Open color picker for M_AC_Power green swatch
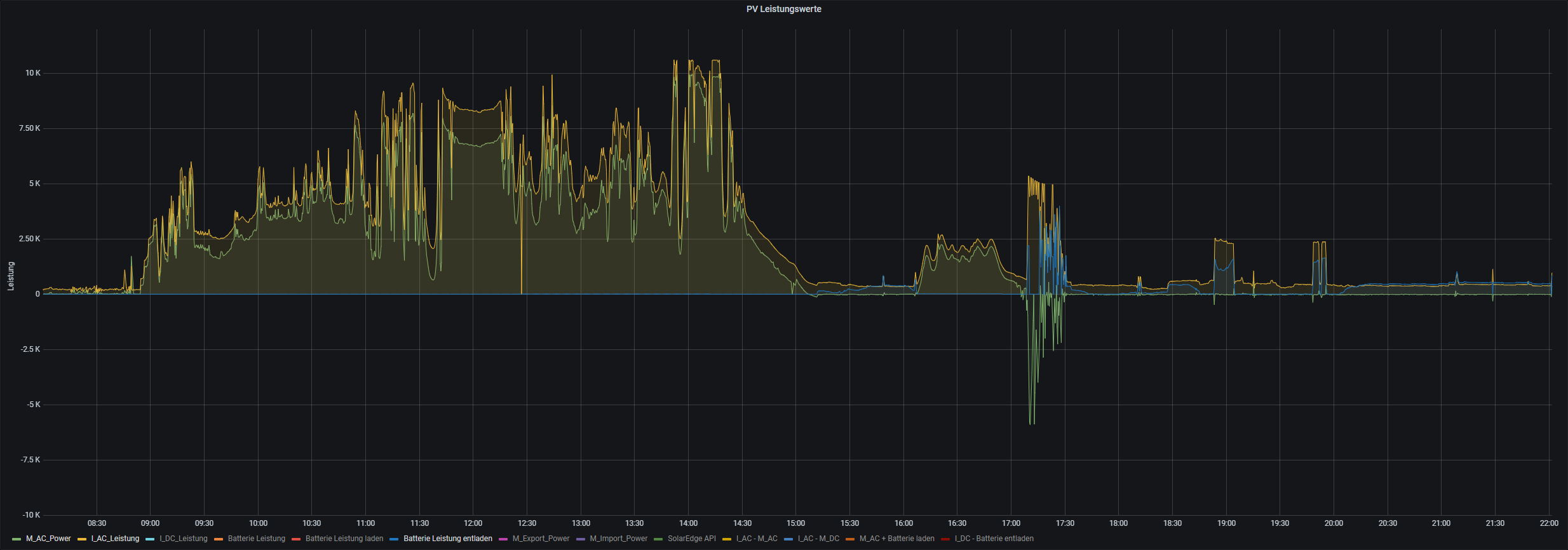1568x550 pixels. point(17,539)
